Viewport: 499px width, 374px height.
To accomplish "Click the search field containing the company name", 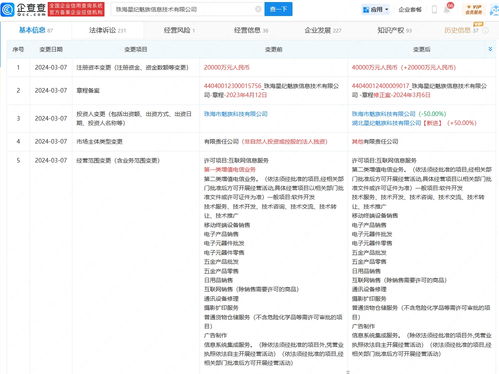I will tap(187, 9).
